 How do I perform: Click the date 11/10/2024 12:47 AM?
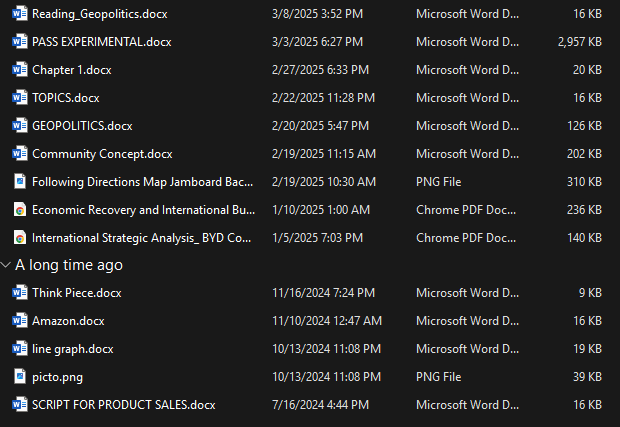pos(327,321)
